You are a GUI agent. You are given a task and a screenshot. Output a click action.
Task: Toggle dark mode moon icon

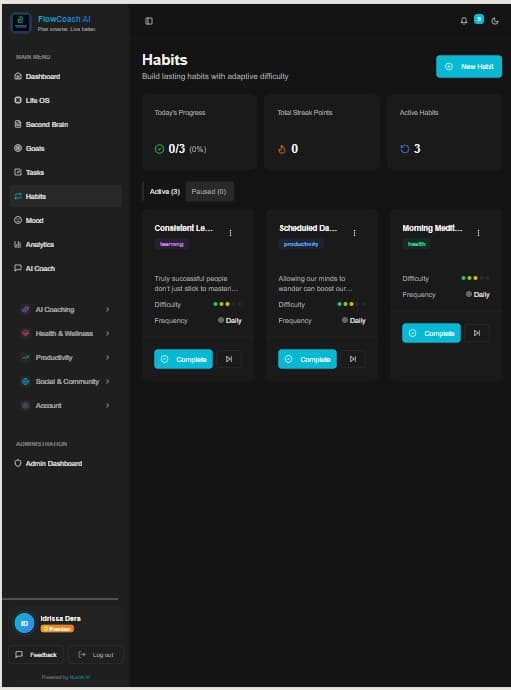(495, 21)
